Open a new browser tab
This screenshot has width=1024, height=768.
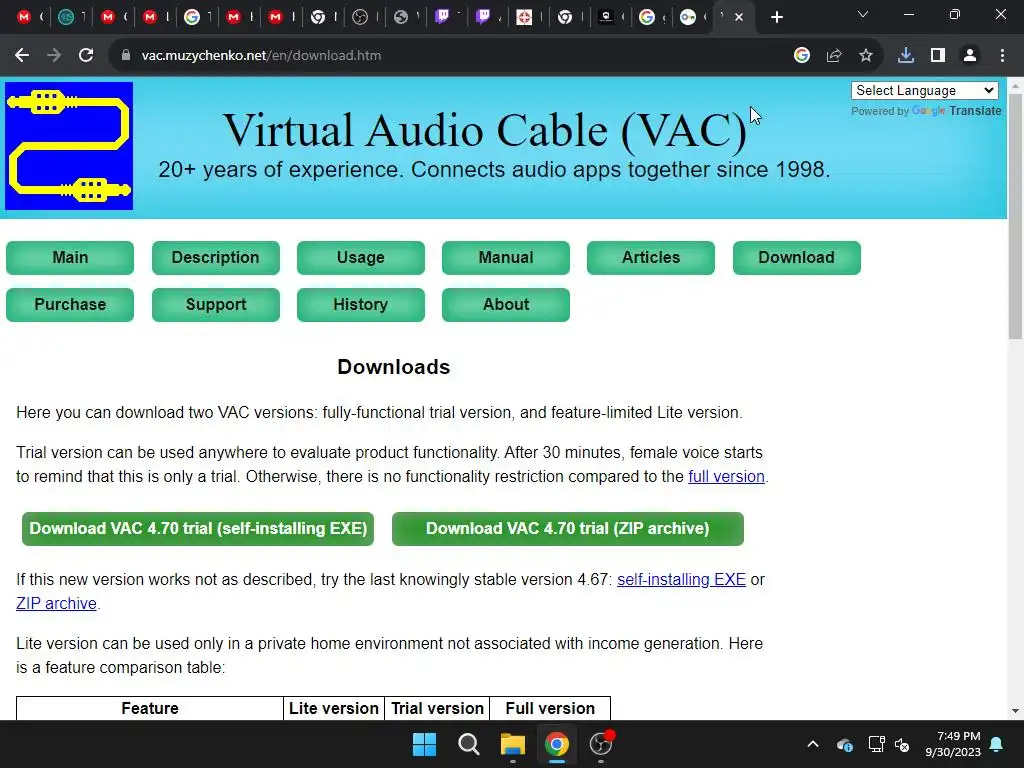pyautogui.click(x=776, y=18)
